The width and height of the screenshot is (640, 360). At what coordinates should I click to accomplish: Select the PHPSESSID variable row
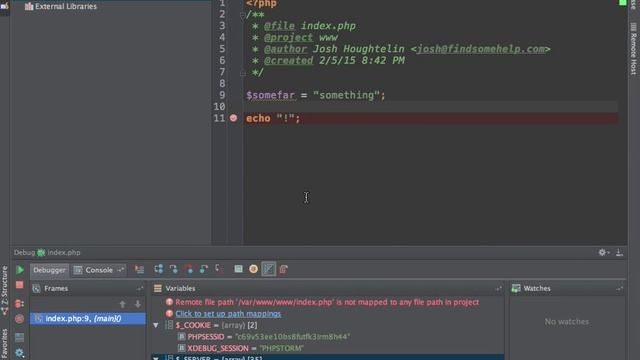(328, 337)
